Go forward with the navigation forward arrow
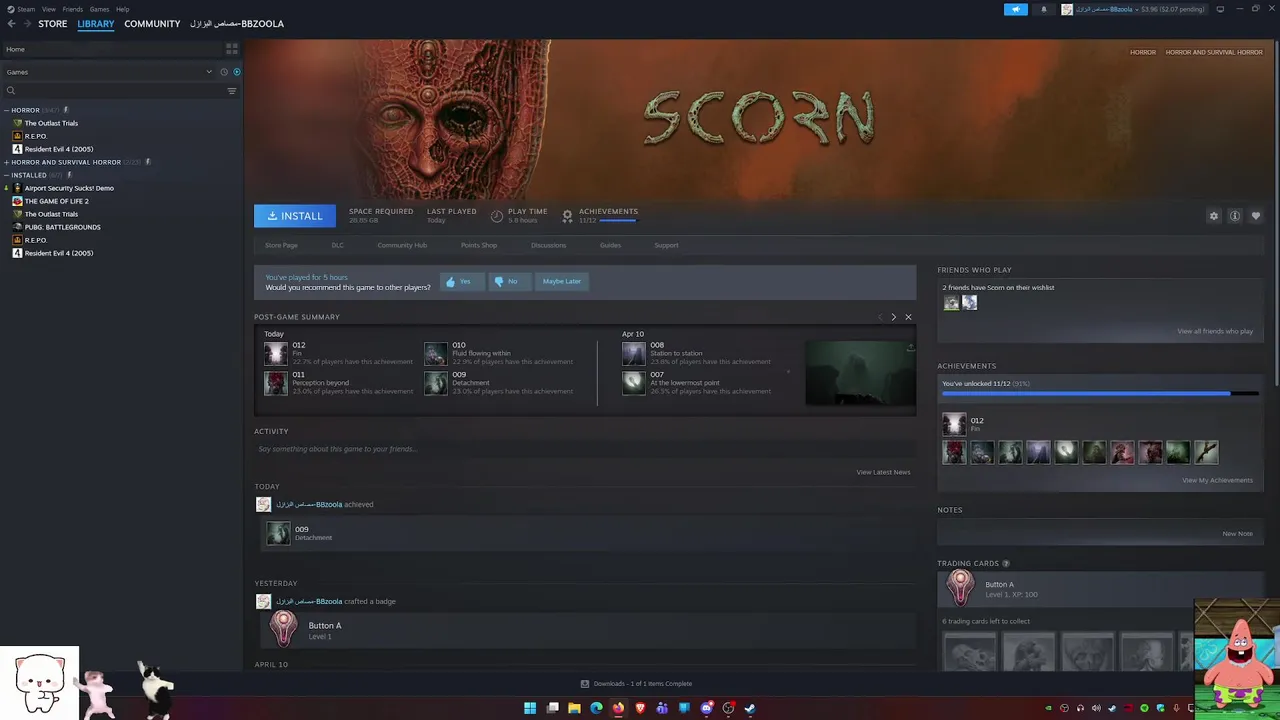This screenshot has height=720, width=1280. (27, 24)
